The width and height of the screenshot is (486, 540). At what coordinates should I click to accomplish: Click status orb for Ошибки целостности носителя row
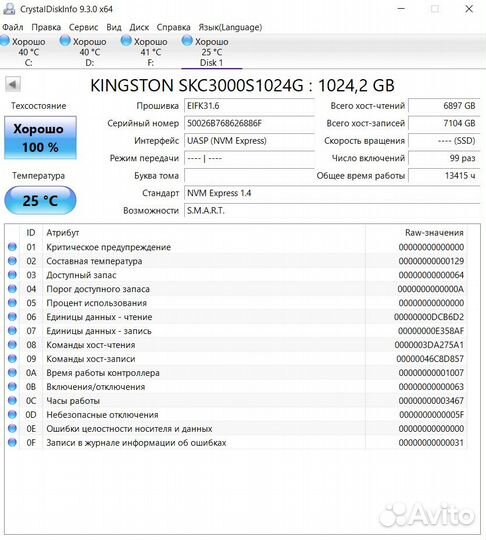[x=12, y=428]
